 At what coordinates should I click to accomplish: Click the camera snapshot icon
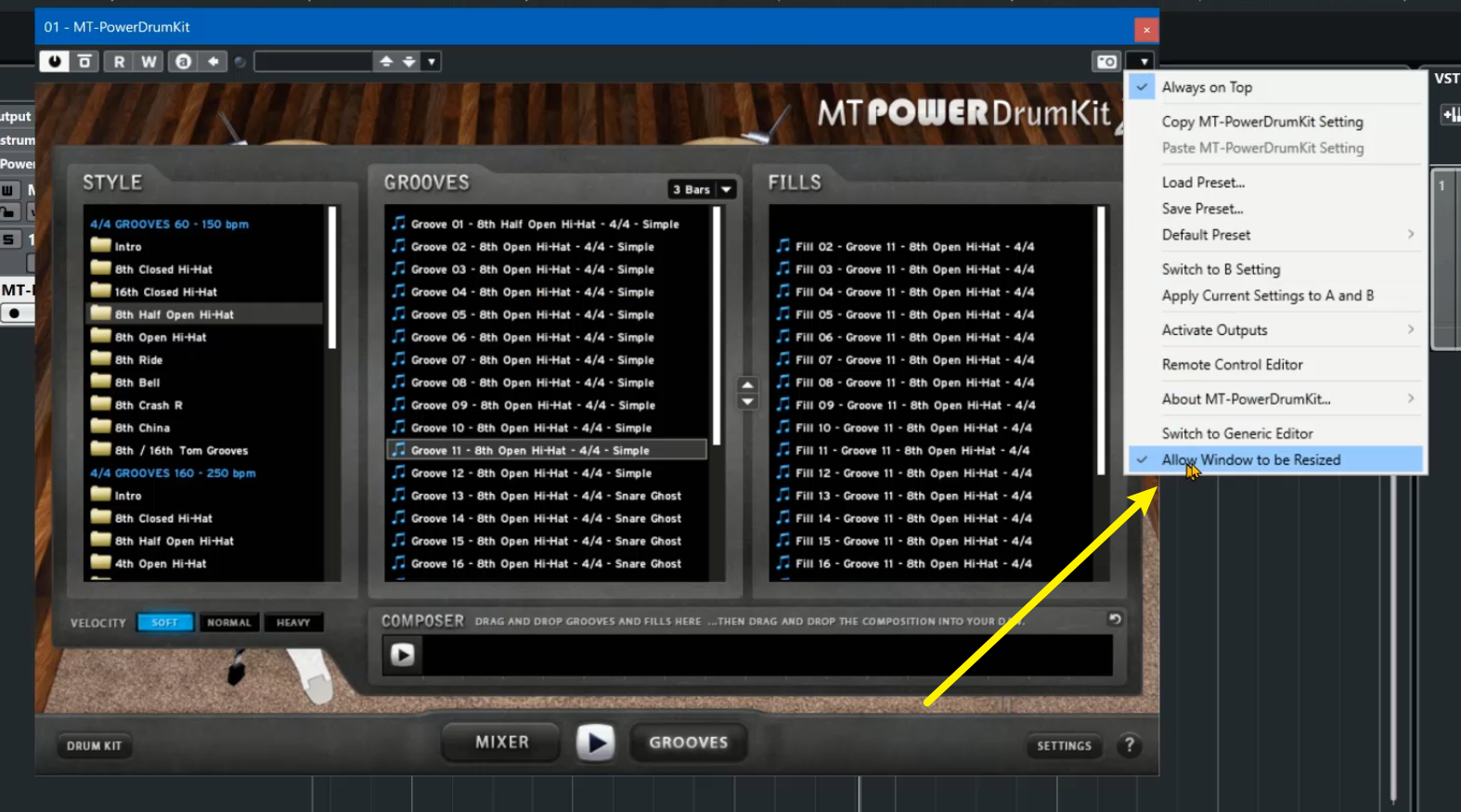click(x=1106, y=61)
